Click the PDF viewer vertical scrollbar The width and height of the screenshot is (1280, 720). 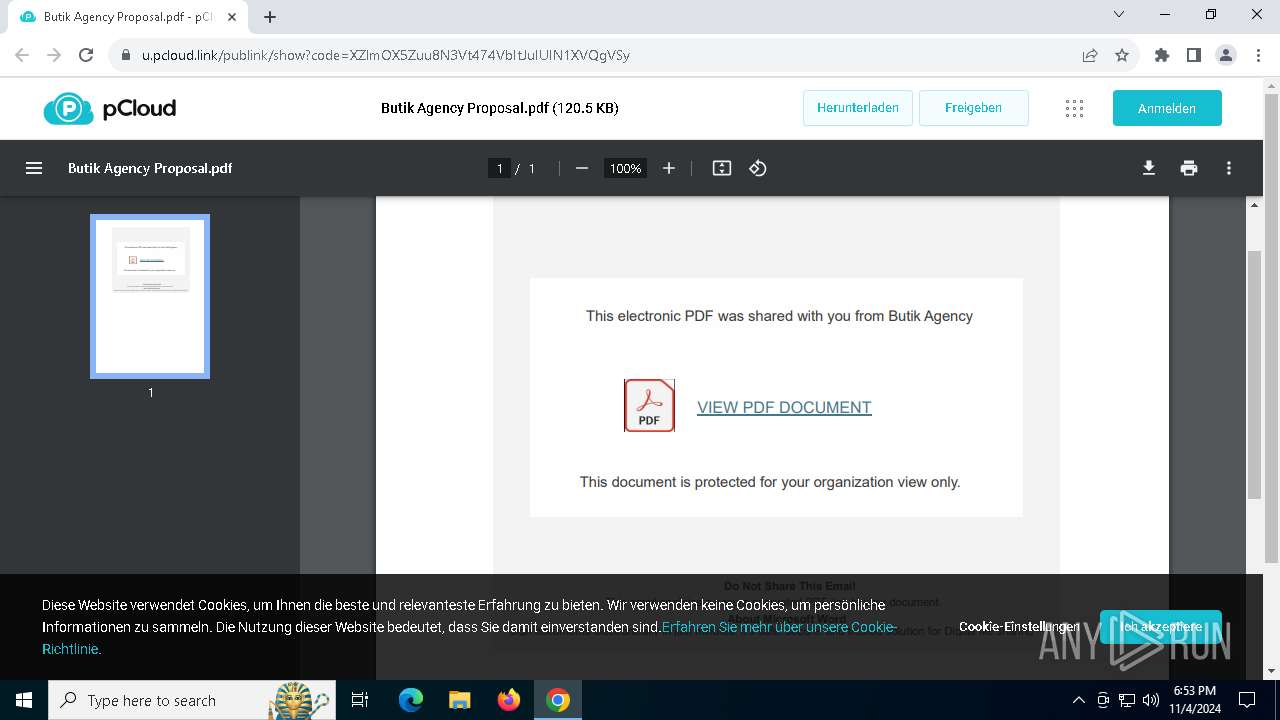[x=1255, y=375]
